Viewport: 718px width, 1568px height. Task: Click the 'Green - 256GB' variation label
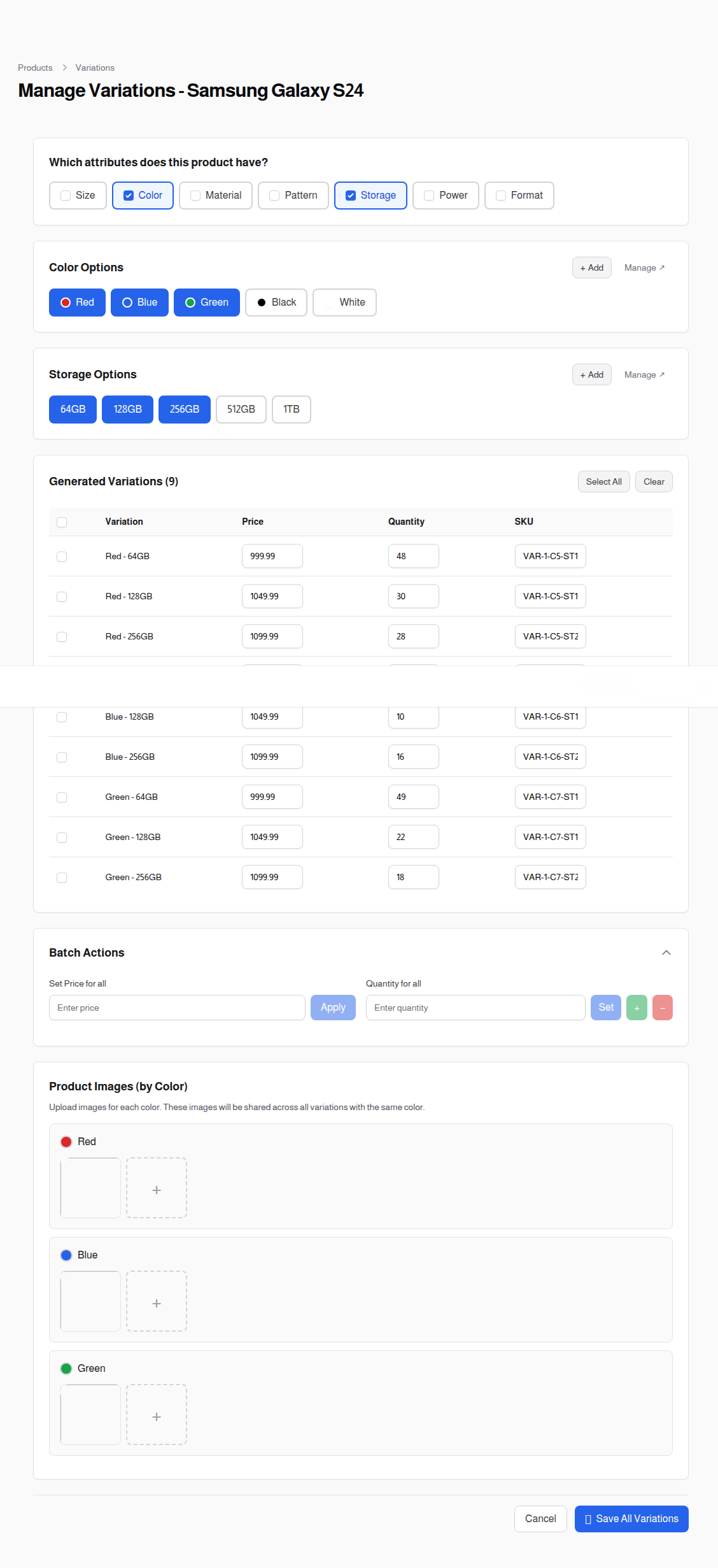[133, 877]
